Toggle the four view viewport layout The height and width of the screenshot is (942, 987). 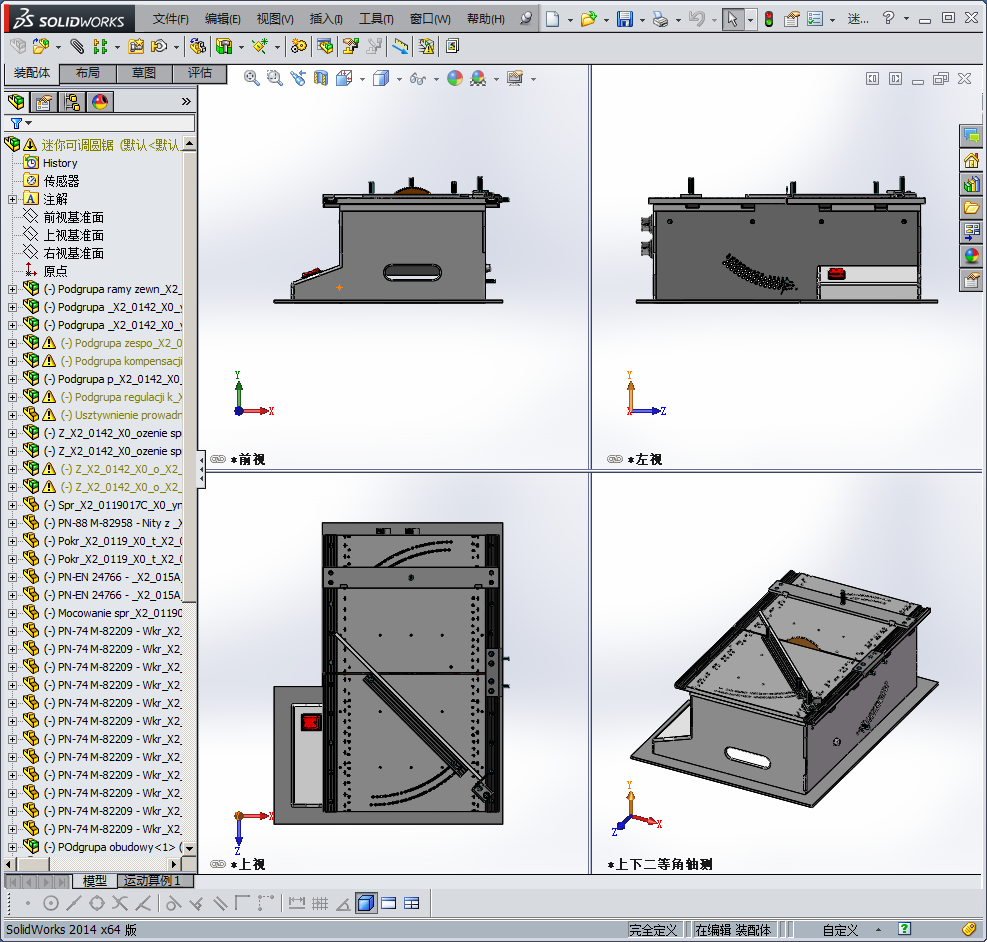tap(411, 903)
